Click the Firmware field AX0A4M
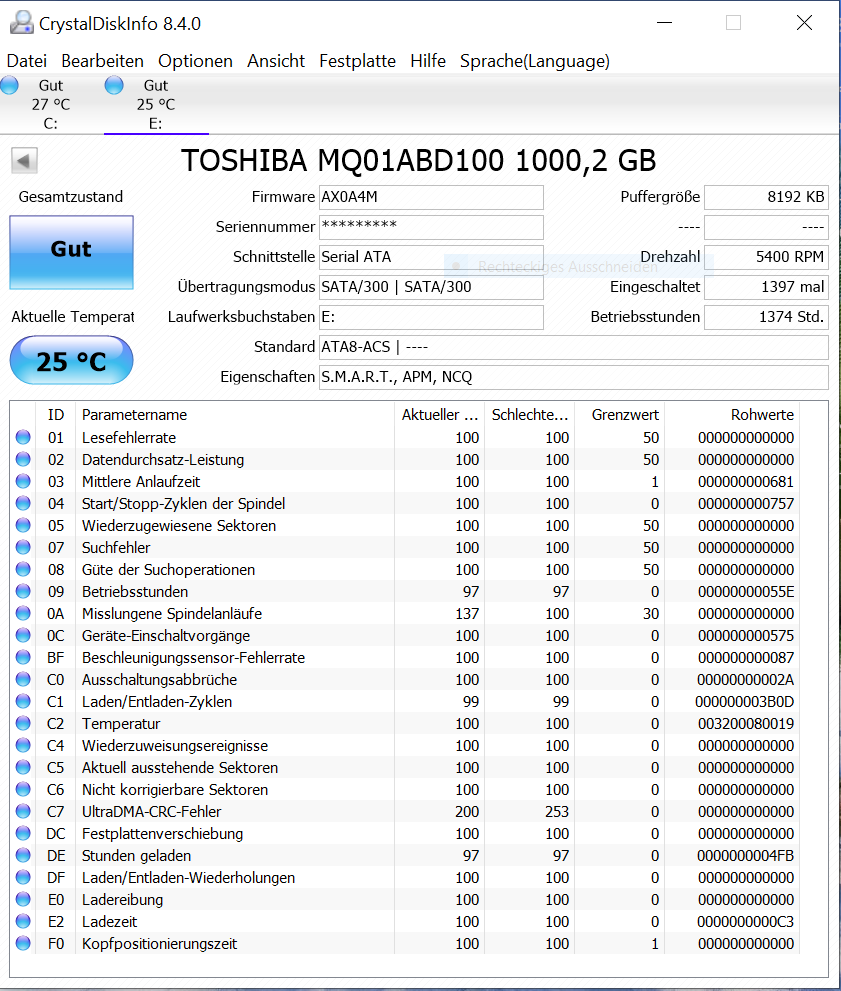 click(431, 197)
